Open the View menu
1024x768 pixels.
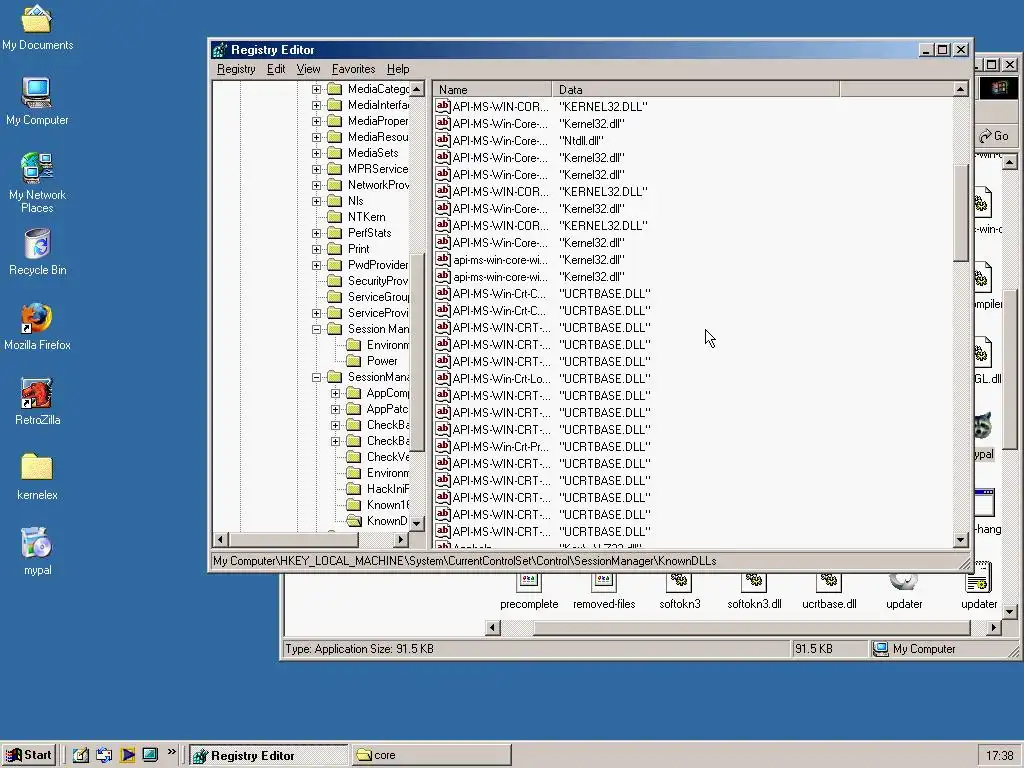pos(308,69)
